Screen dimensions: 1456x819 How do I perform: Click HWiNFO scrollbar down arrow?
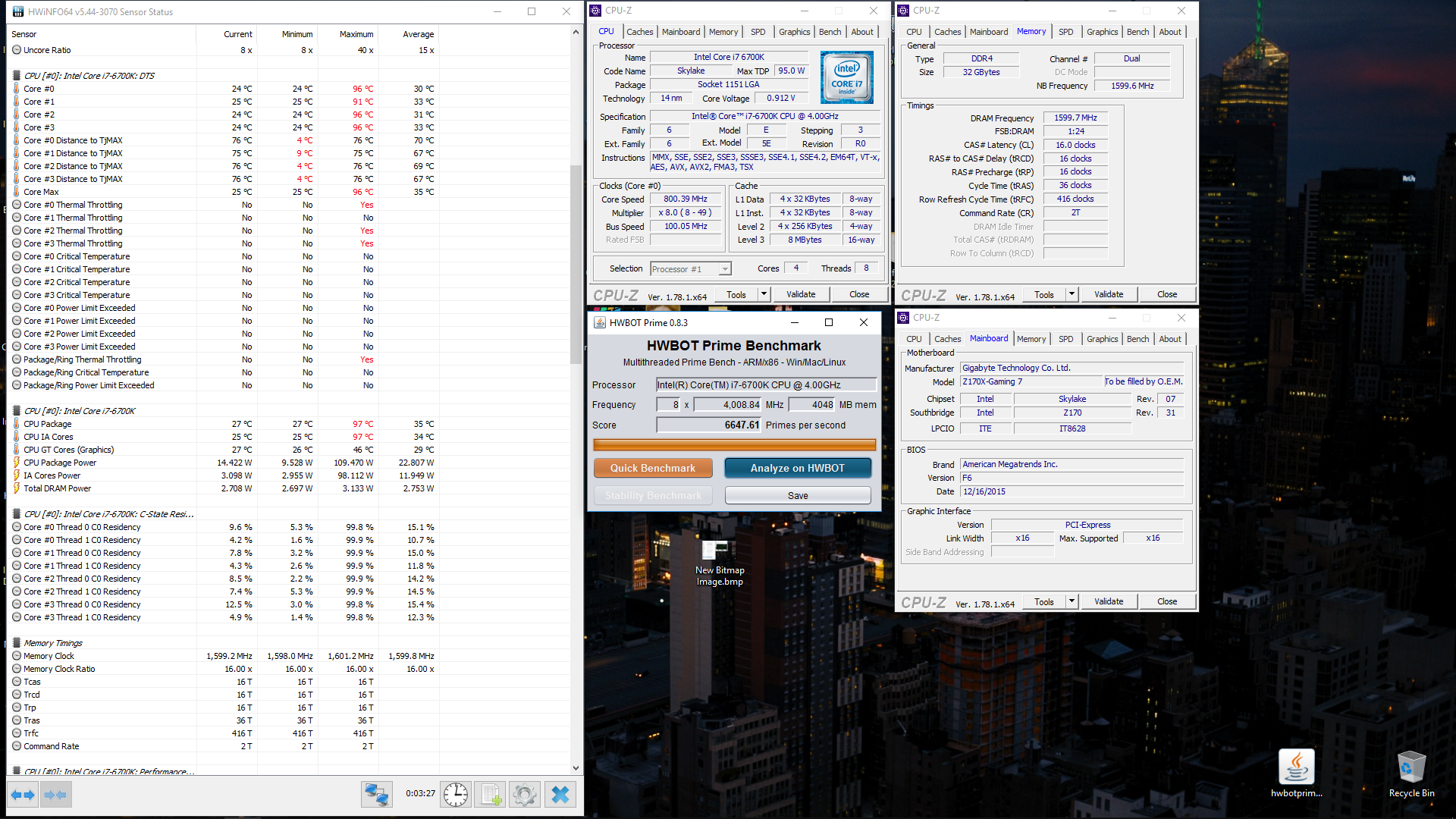[x=576, y=768]
